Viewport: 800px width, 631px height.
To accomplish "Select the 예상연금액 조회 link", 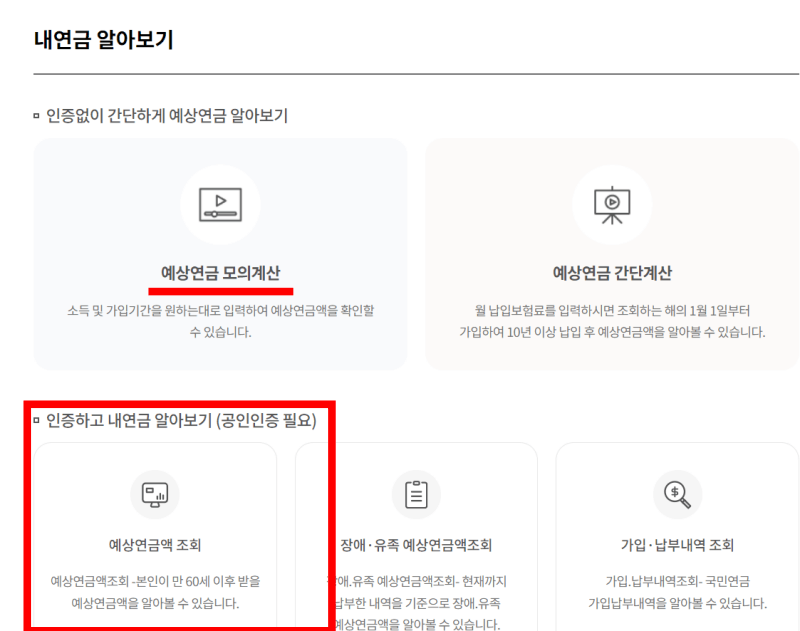I will [153, 545].
